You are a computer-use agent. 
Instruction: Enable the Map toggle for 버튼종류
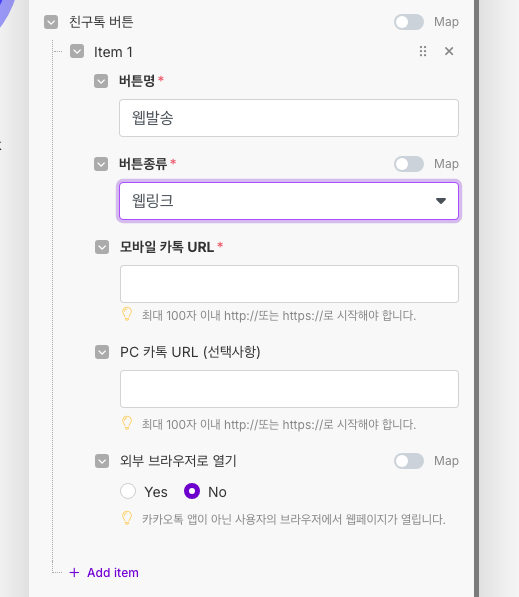409,164
